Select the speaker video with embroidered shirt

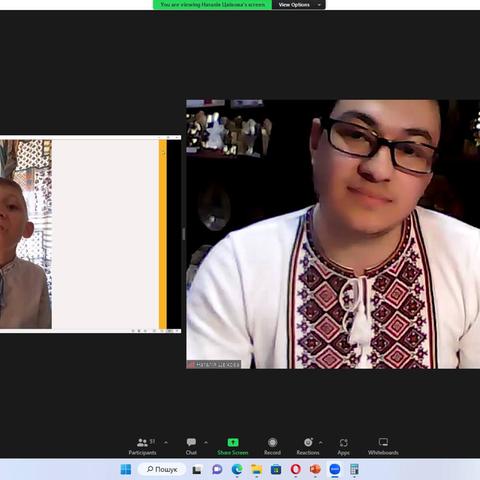tap(333, 234)
